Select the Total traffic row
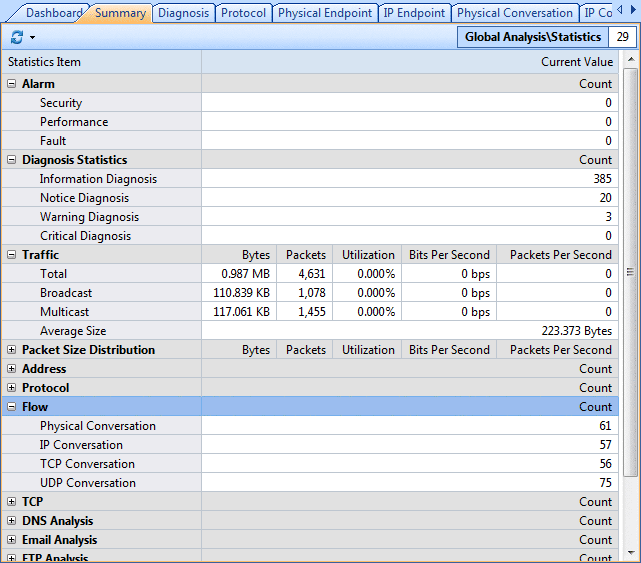641x563 pixels. coord(310,274)
